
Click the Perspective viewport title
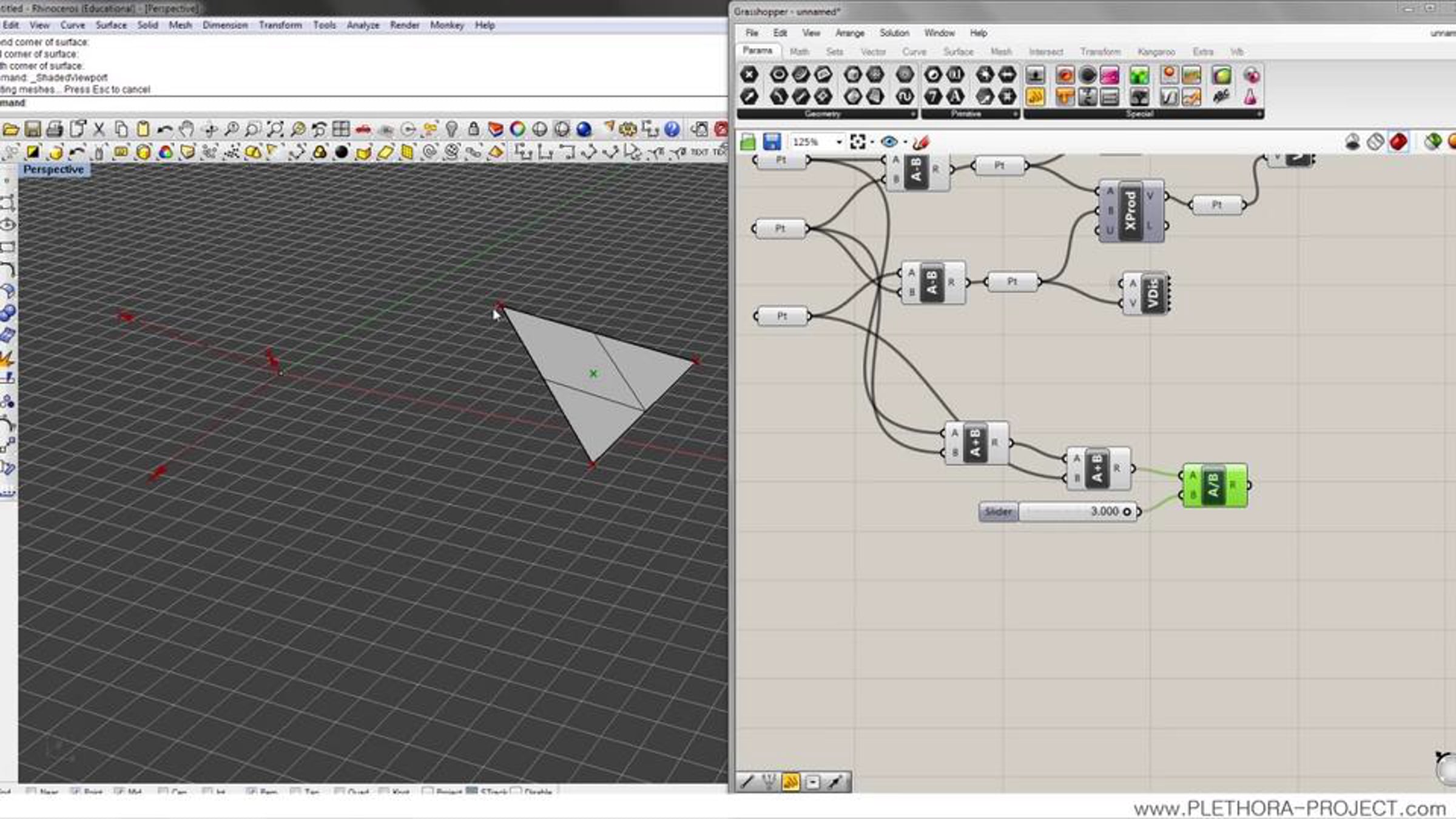53,169
